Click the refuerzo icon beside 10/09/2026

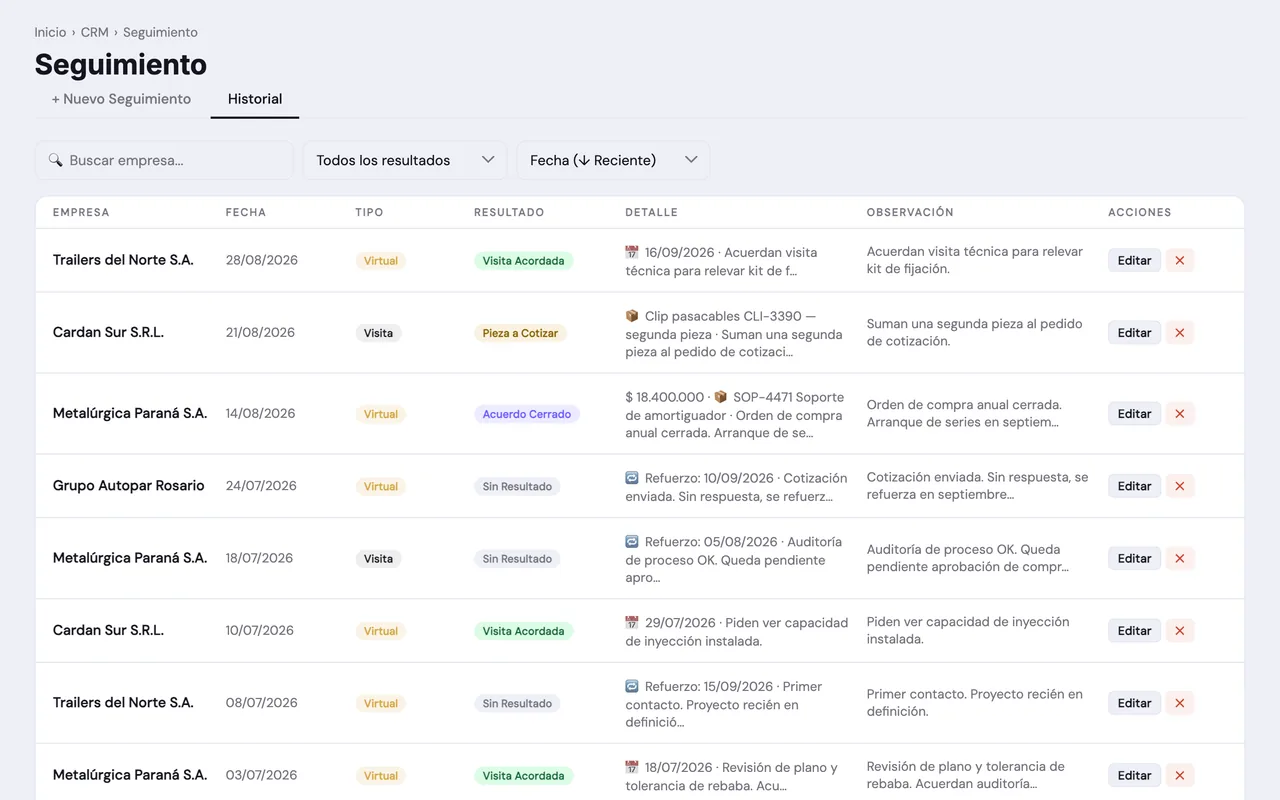click(x=632, y=478)
